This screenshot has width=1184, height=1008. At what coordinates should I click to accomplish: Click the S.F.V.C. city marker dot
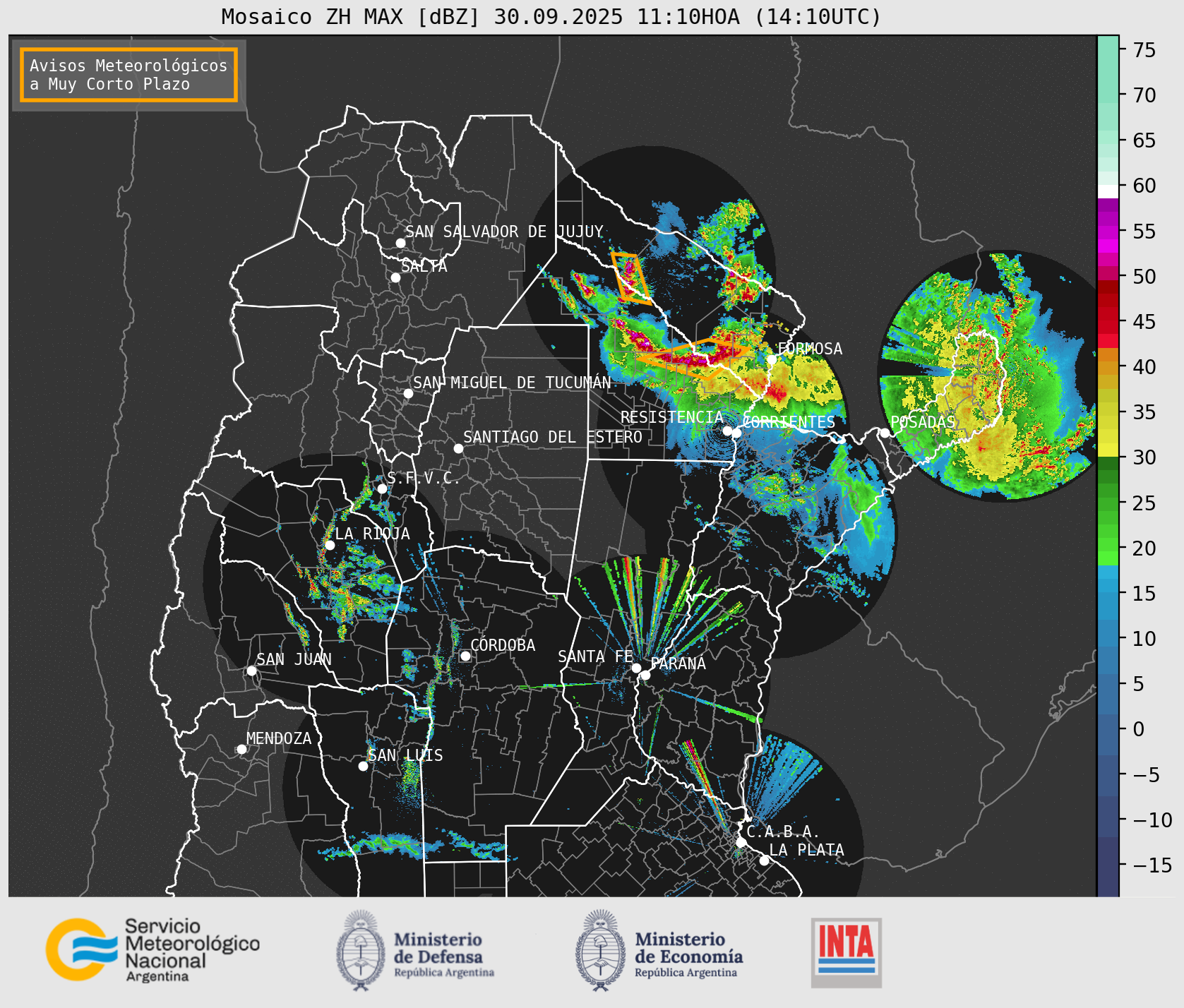[382, 488]
